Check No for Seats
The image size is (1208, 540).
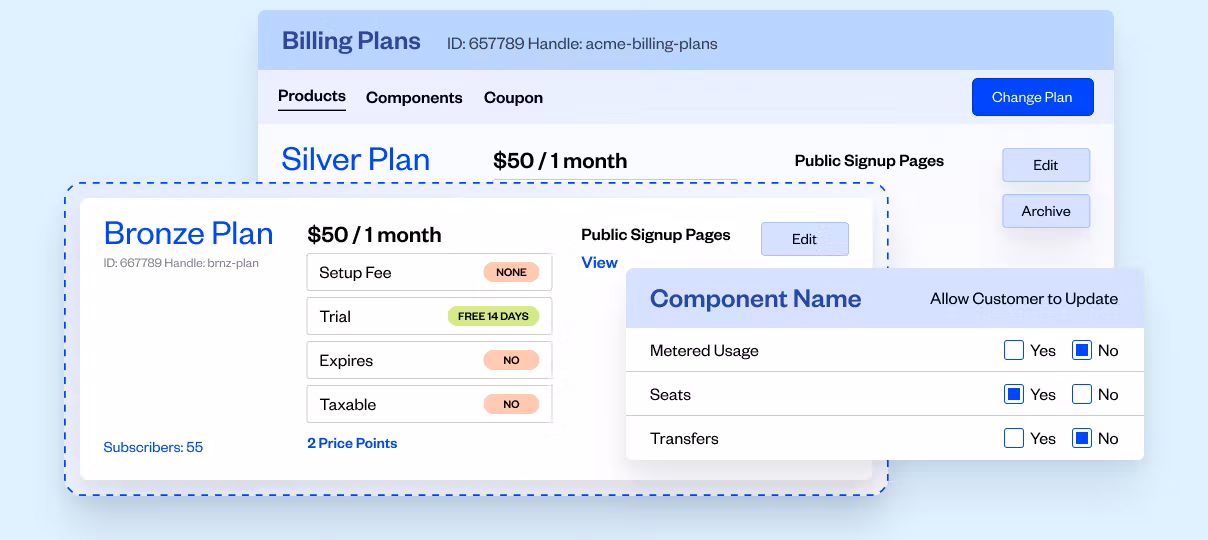click(x=1081, y=395)
